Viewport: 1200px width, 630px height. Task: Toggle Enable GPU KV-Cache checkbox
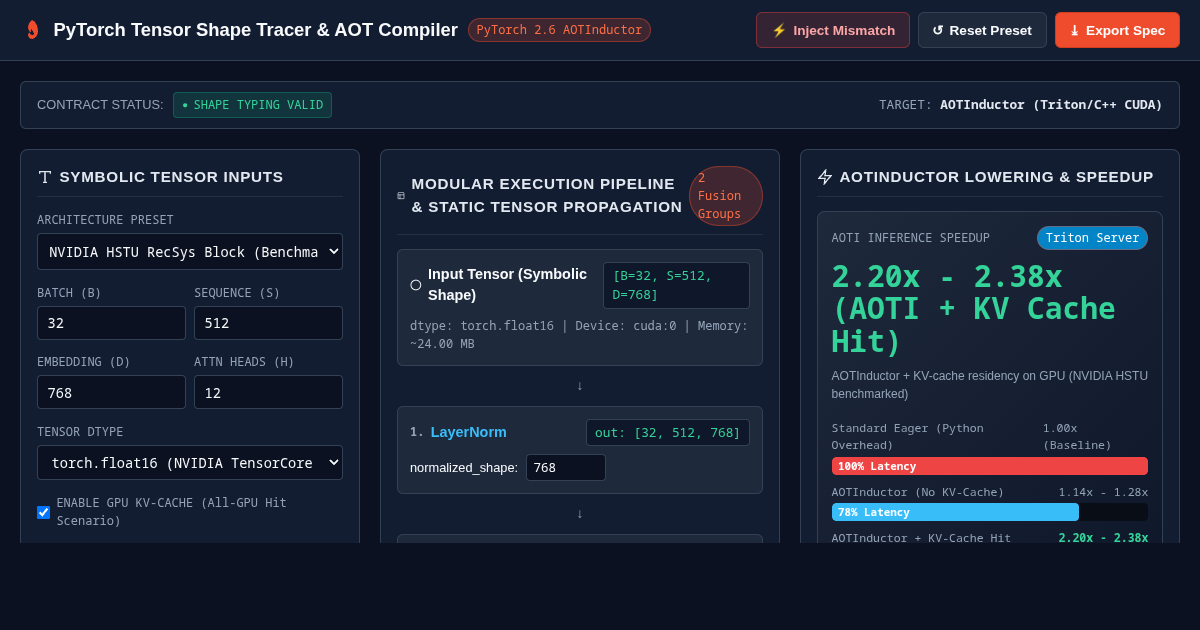pyautogui.click(x=43, y=512)
